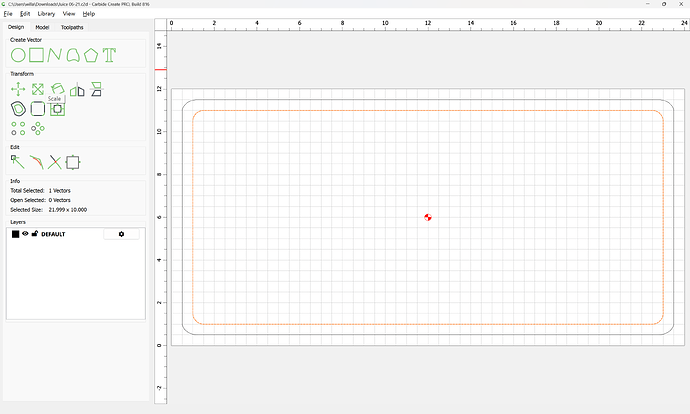Click the Open Selected 0 Vectors value
The image size is (690, 414).
(x=59, y=200)
